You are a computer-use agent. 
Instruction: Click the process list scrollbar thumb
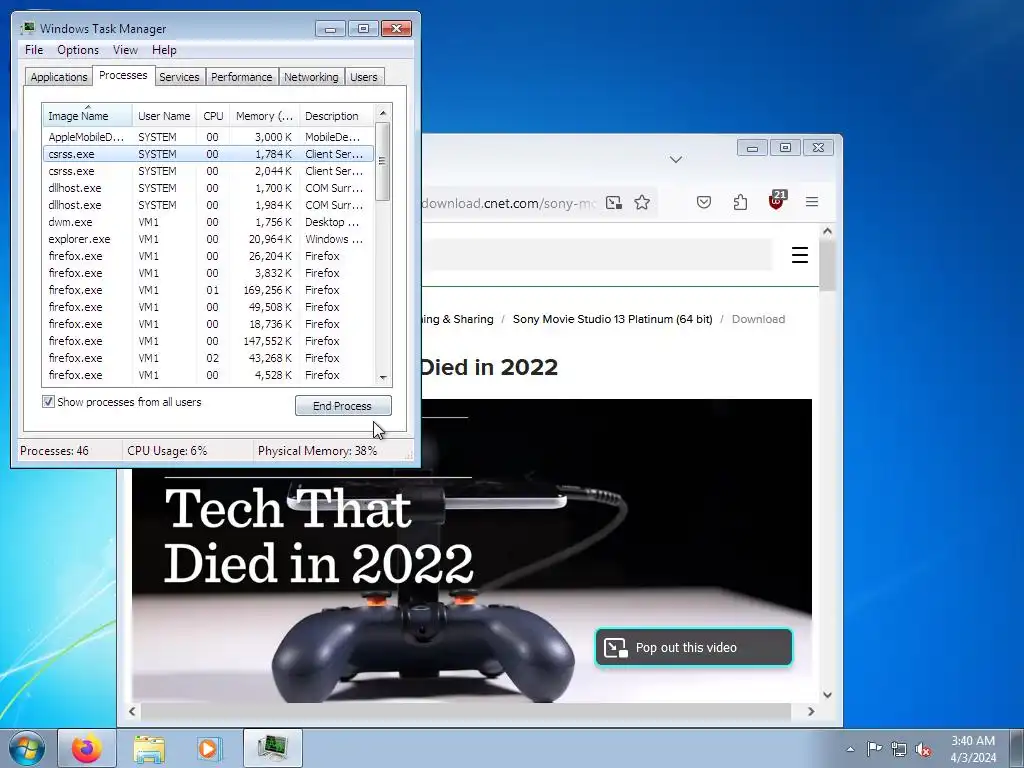(x=383, y=161)
